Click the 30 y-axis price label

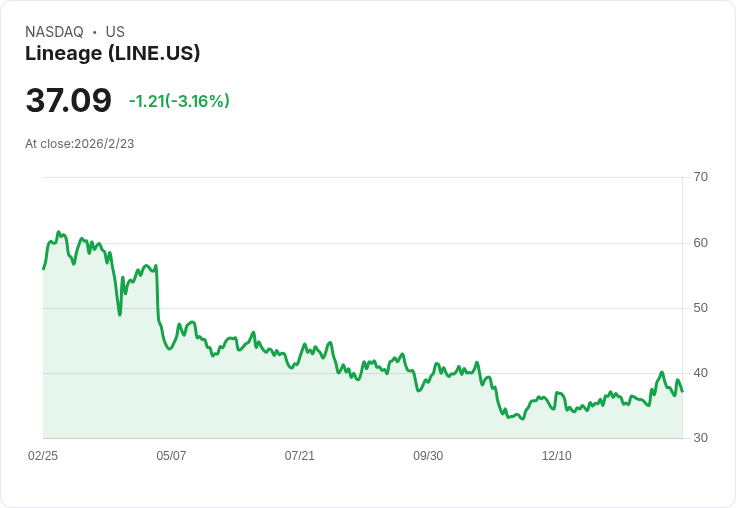pyautogui.click(x=700, y=438)
